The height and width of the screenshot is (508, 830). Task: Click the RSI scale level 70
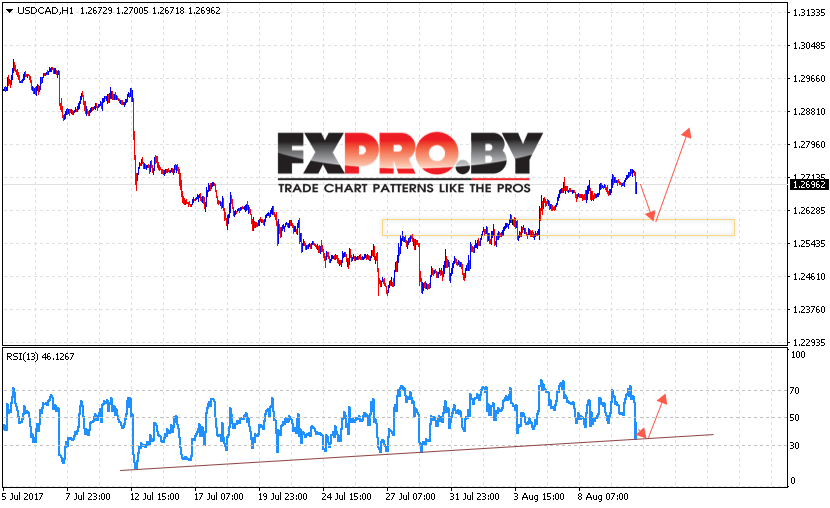795,391
